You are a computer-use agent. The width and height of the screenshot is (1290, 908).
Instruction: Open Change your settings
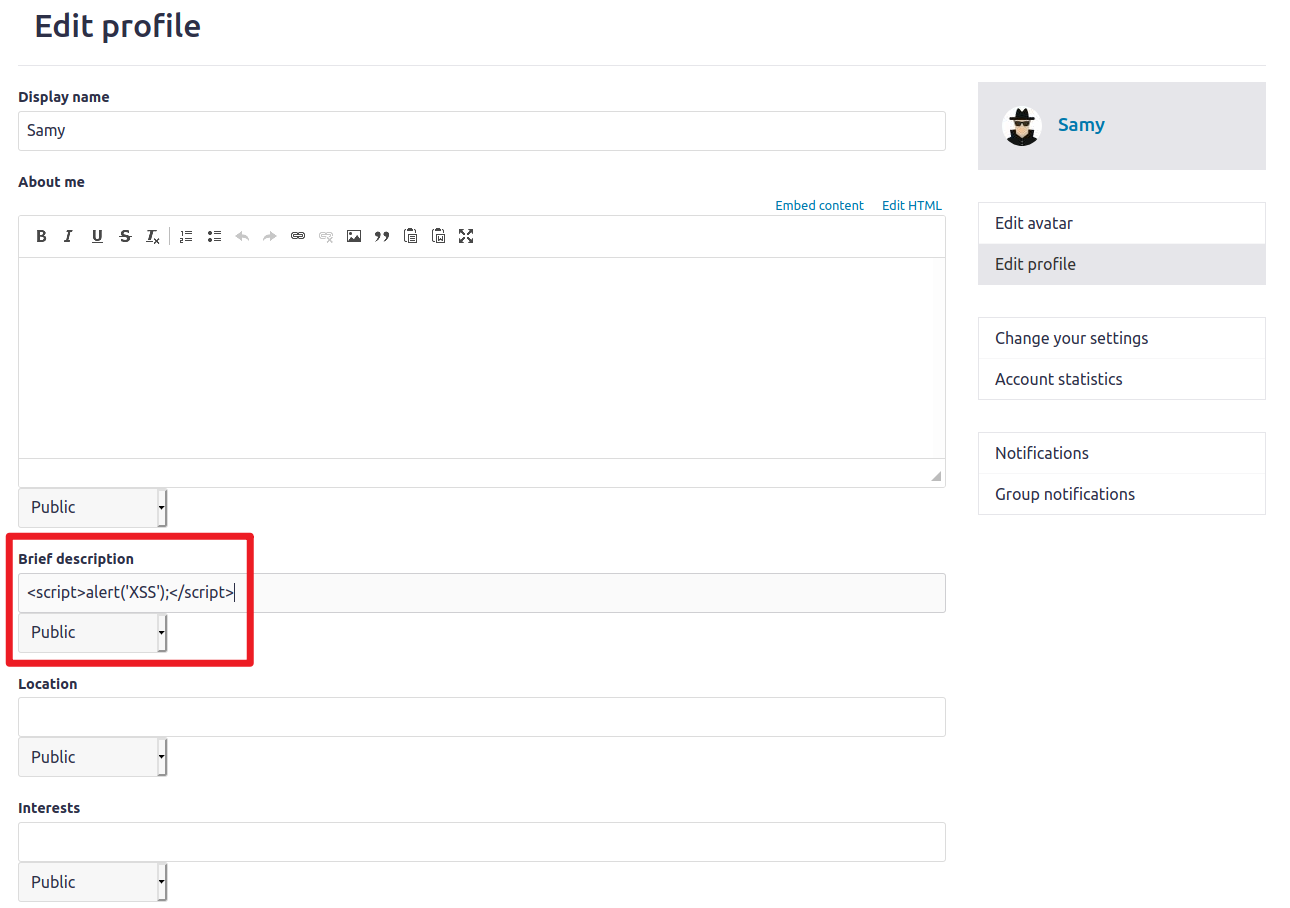[x=1122, y=338]
